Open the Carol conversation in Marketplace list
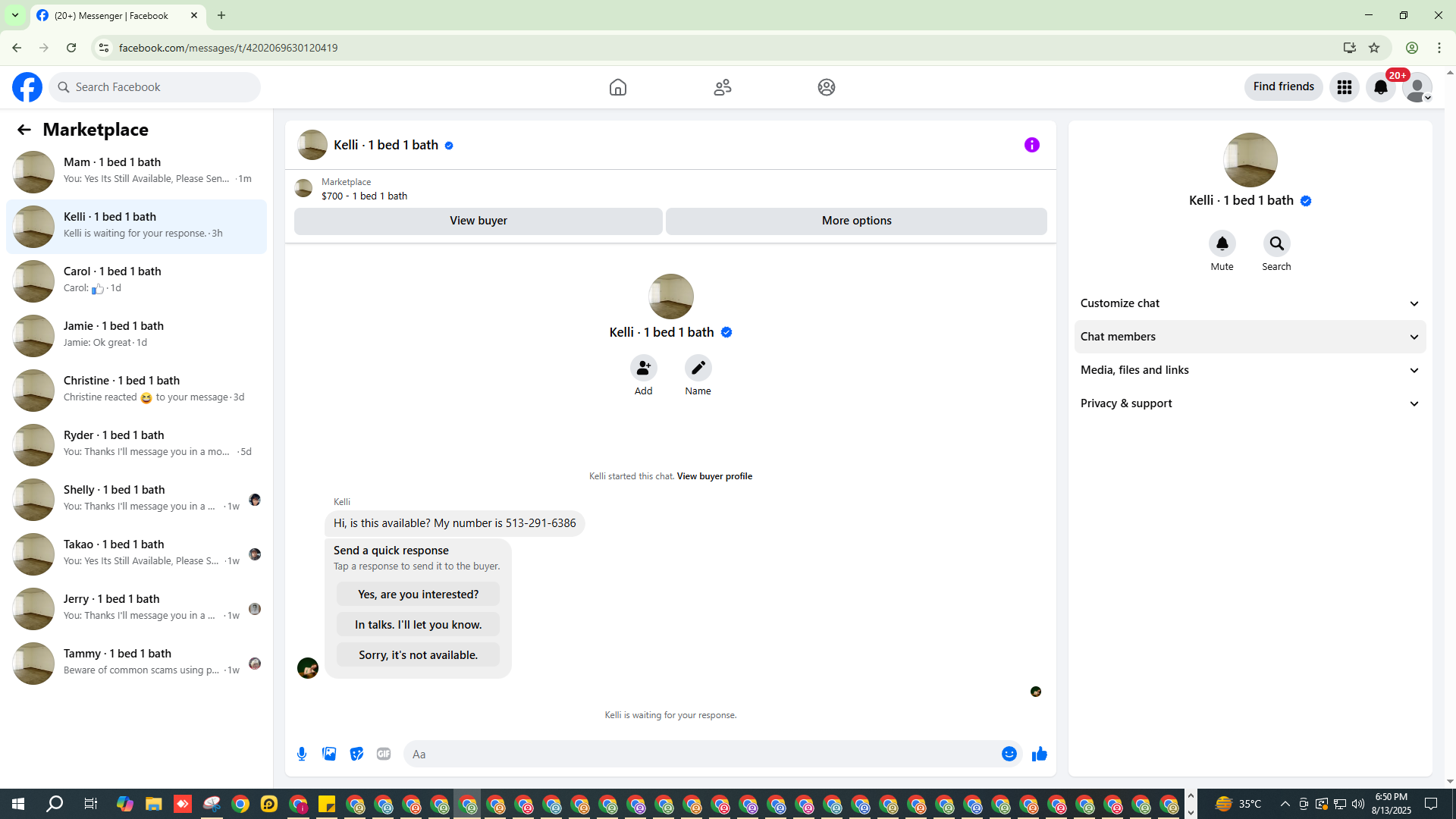Viewport: 1456px width, 819px height. (136, 281)
